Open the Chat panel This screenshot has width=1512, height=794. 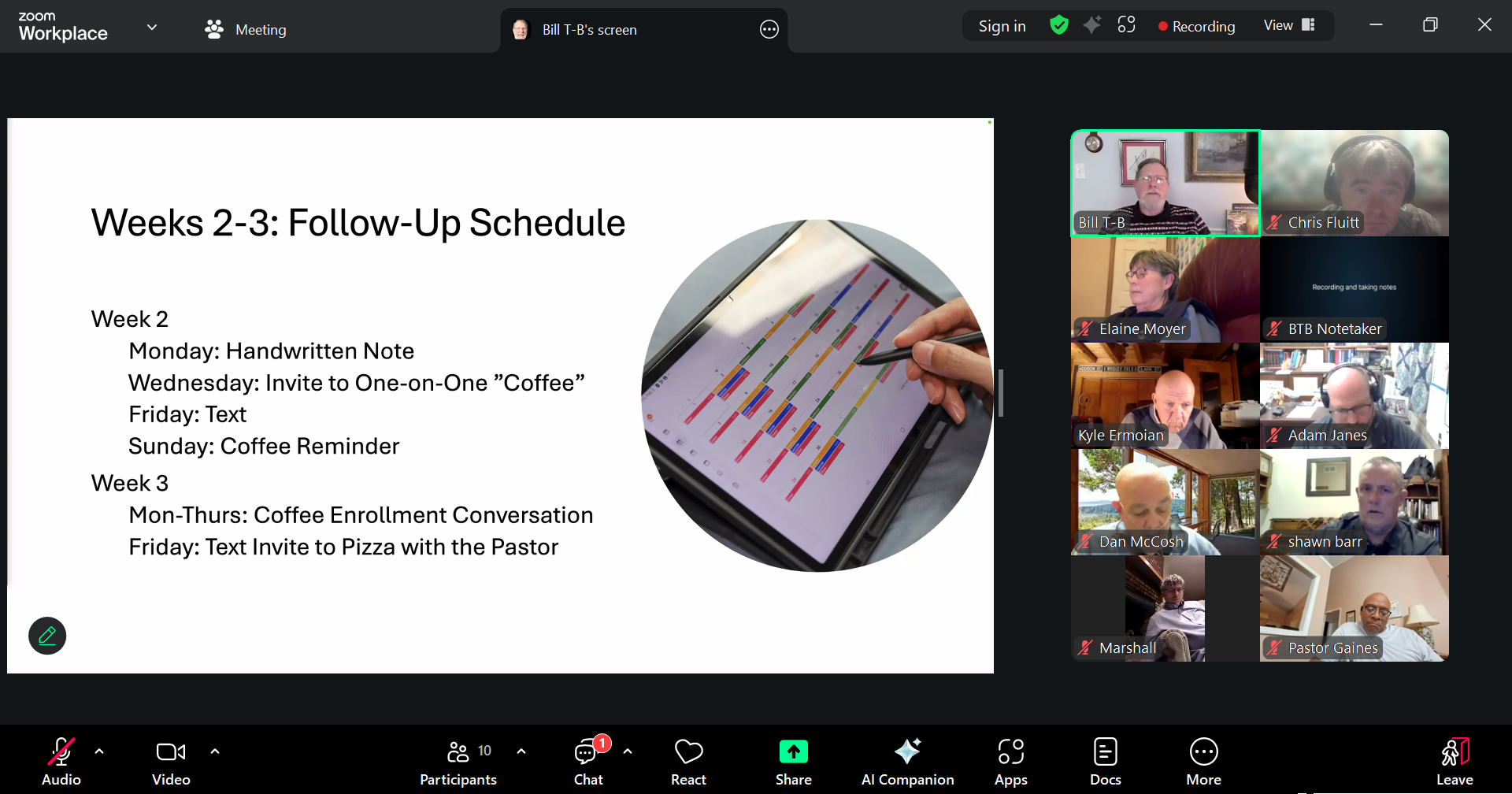coord(587,761)
